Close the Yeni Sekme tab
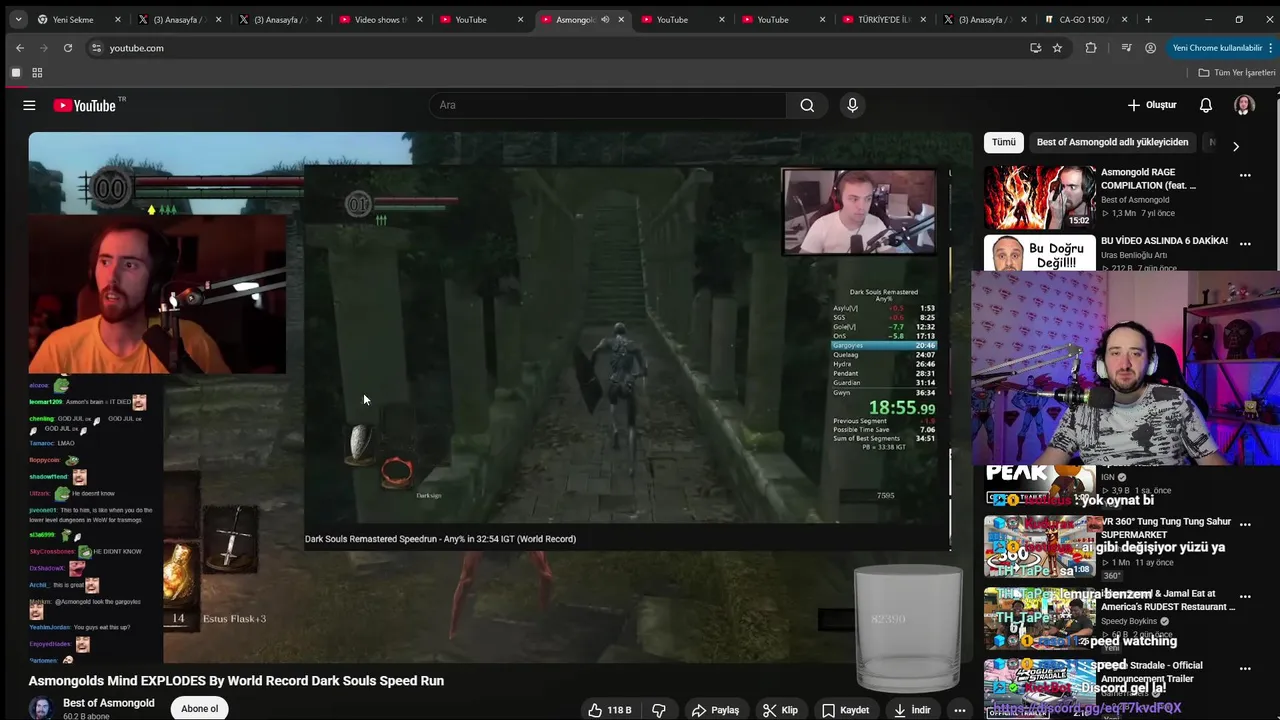 coord(117,19)
